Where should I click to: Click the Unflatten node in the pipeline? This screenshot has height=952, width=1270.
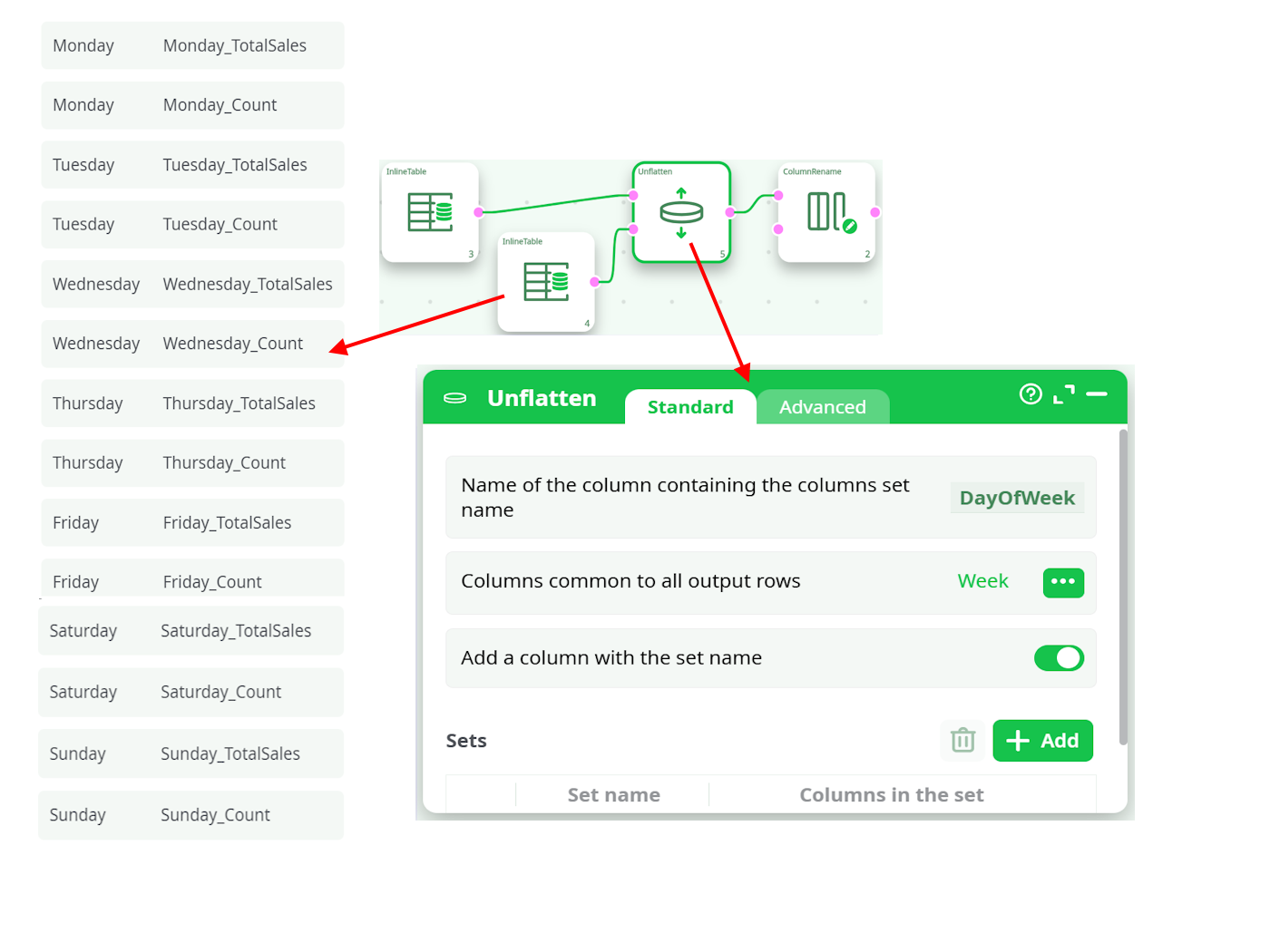click(681, 212)
